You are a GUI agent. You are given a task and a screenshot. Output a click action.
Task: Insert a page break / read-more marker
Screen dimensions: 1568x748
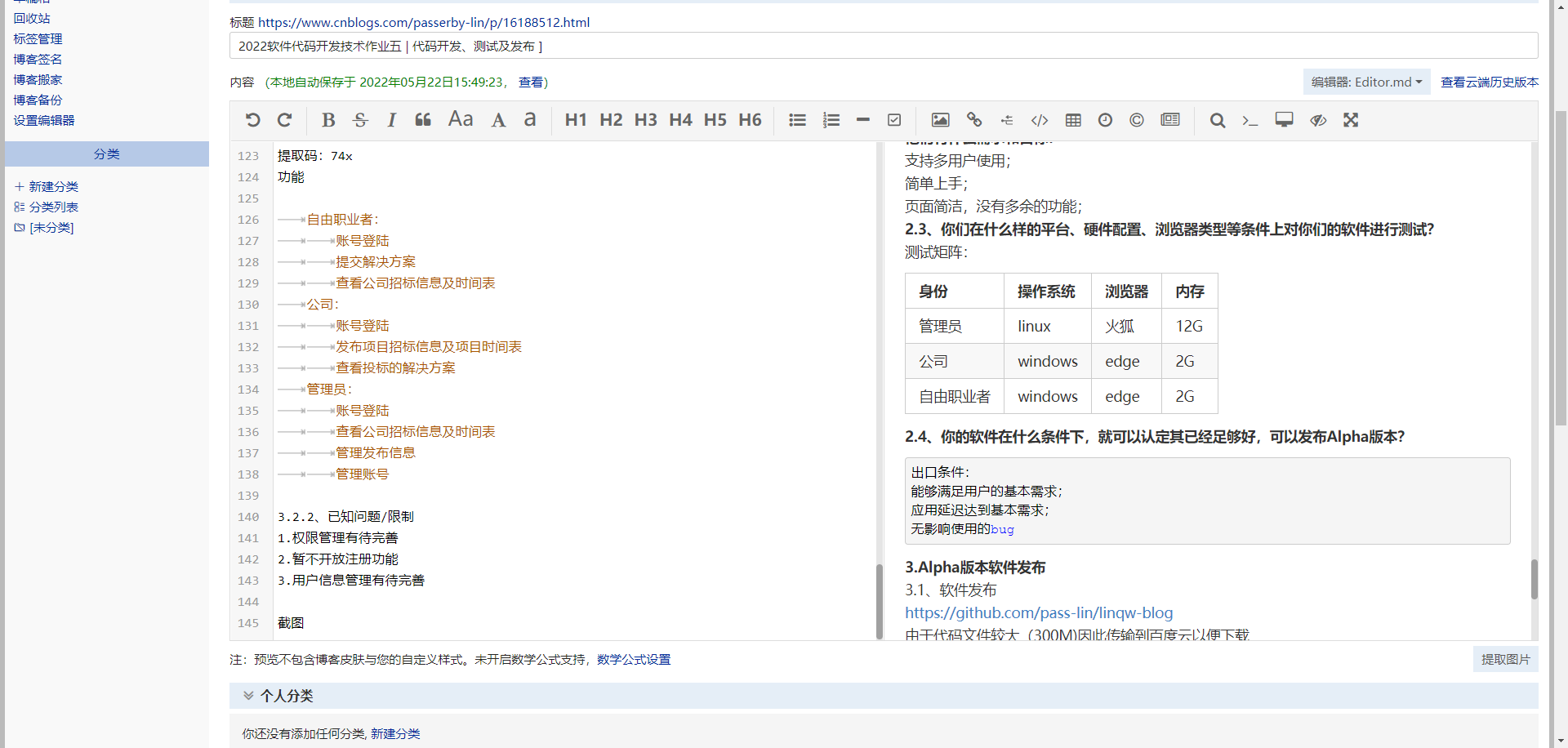pyautogui.click(x=1170, y=120)
